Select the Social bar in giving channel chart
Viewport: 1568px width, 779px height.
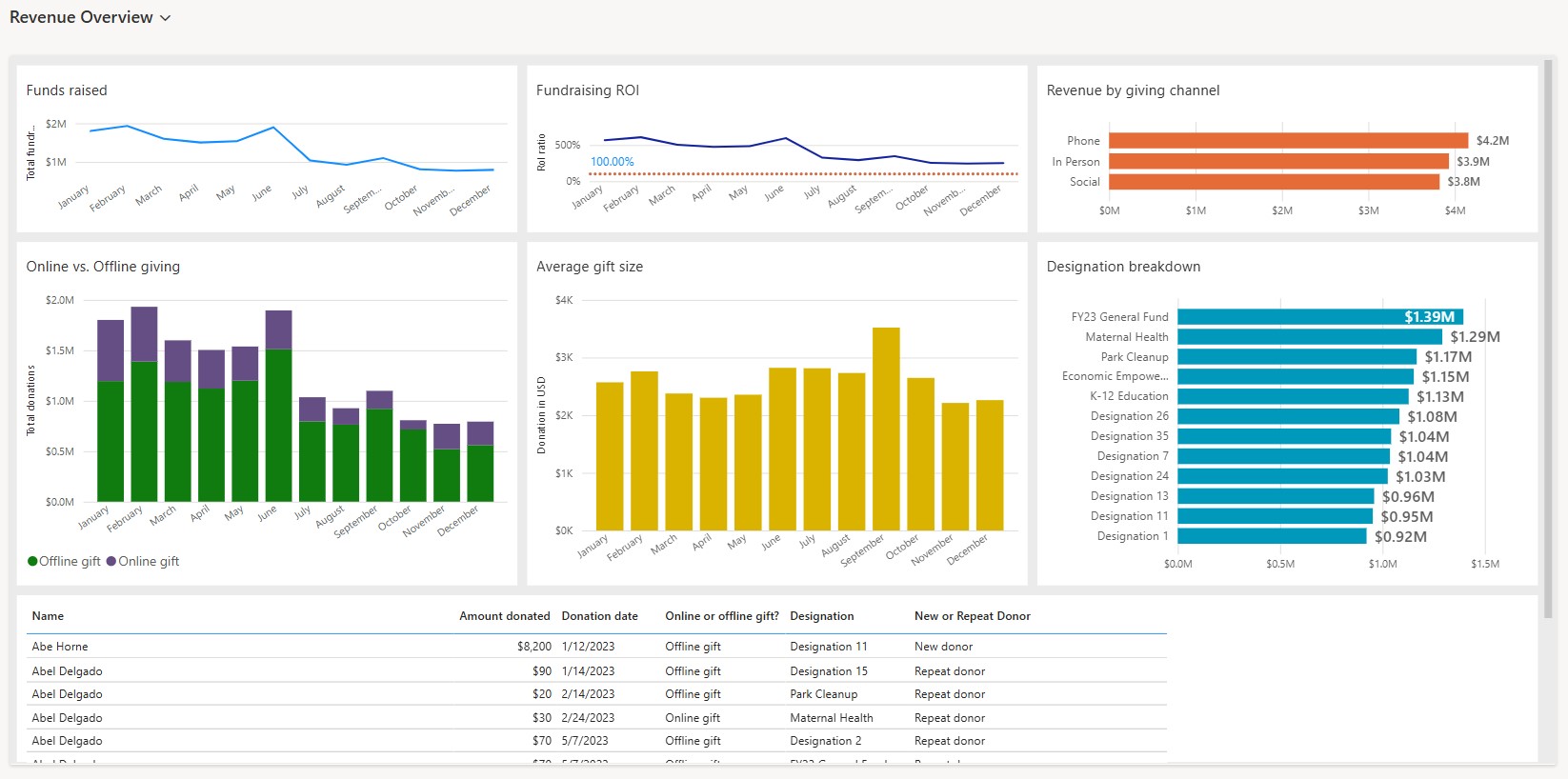coord(1273,182)
